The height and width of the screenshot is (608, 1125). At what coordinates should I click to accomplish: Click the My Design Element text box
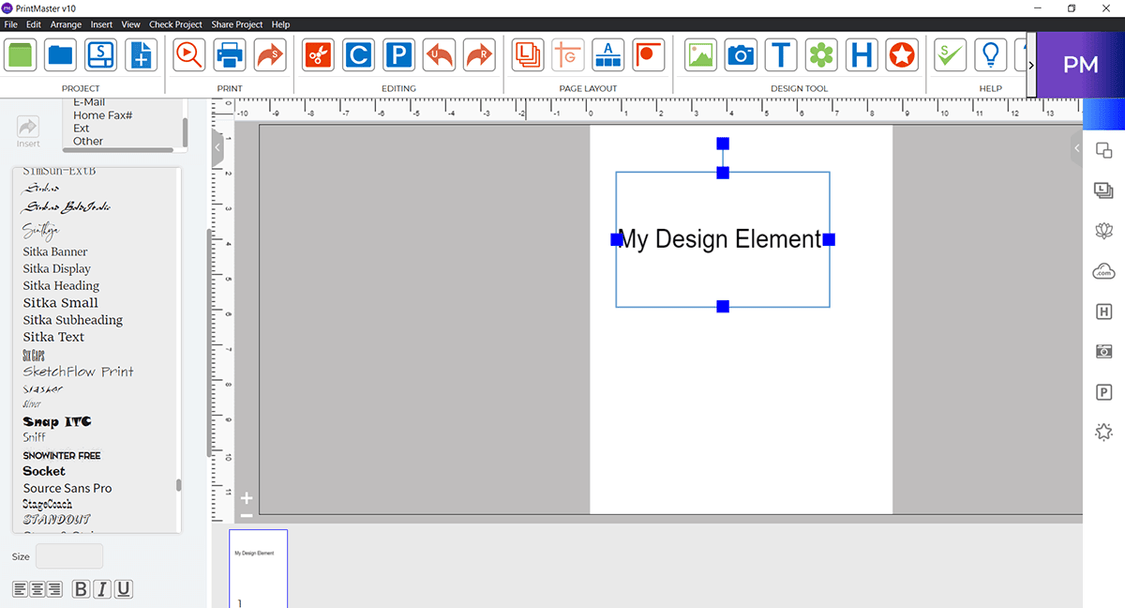click(x=722, y=239)
